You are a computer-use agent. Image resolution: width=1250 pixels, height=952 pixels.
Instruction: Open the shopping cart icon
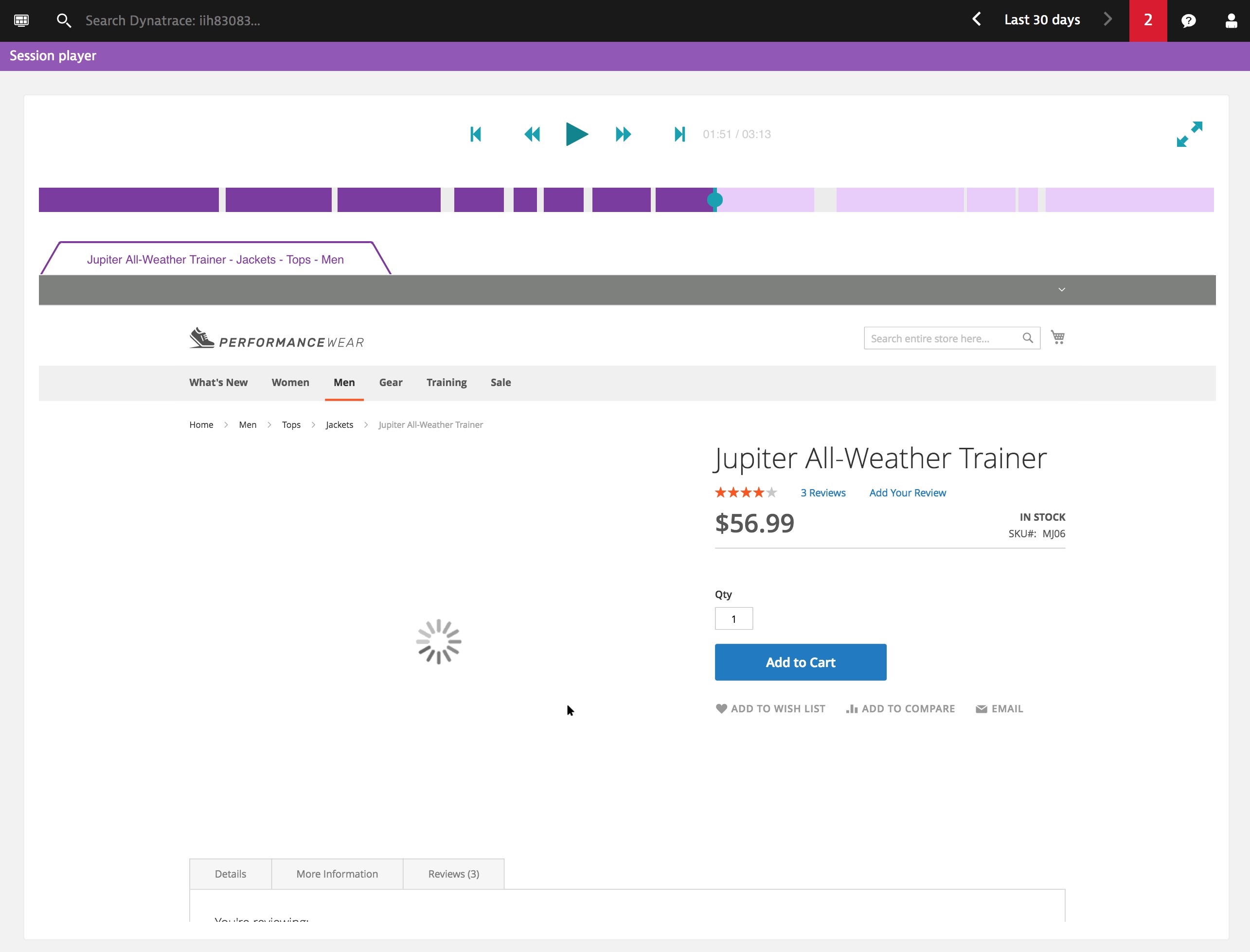[x=1058, y=337]
